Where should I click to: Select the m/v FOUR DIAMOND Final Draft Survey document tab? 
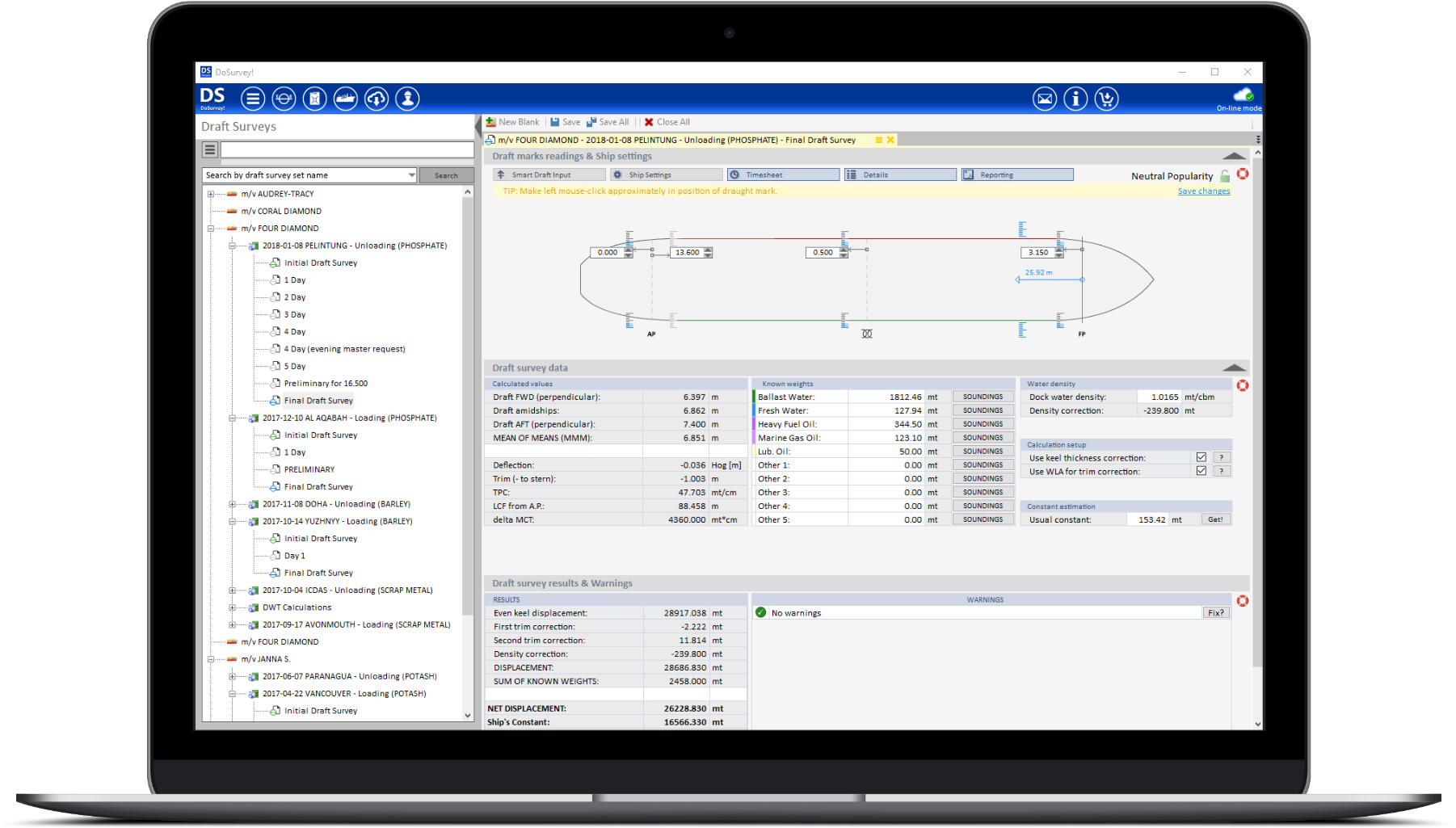(676, 140)
